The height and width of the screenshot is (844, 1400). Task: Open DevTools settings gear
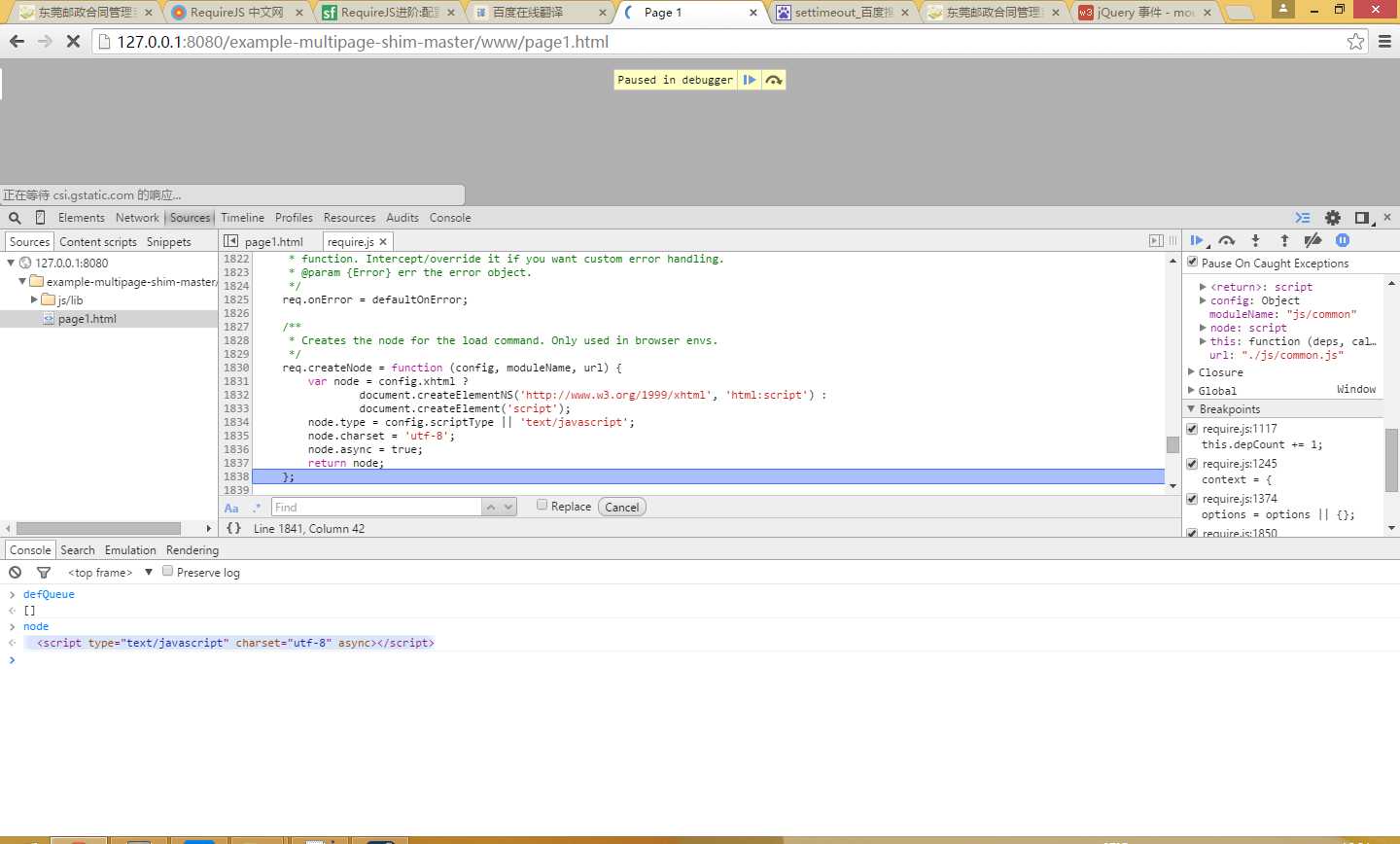click(x=1333, y=218)
